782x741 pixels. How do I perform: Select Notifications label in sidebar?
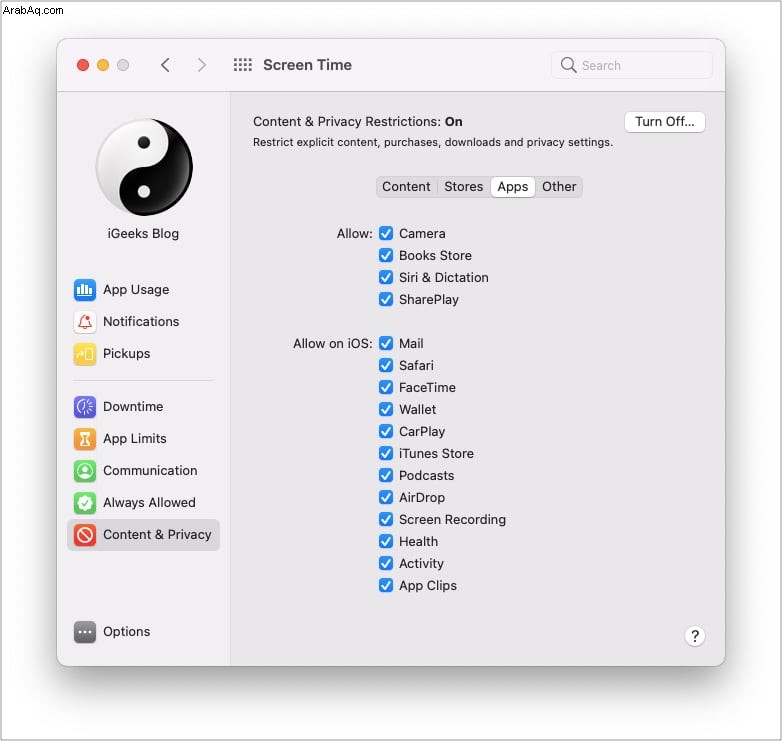141,322
